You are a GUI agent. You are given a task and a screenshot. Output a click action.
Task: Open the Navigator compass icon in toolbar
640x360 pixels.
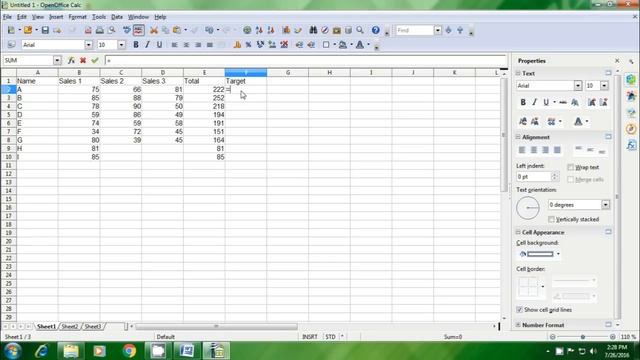pyautogui.click(x=325, y=30)
